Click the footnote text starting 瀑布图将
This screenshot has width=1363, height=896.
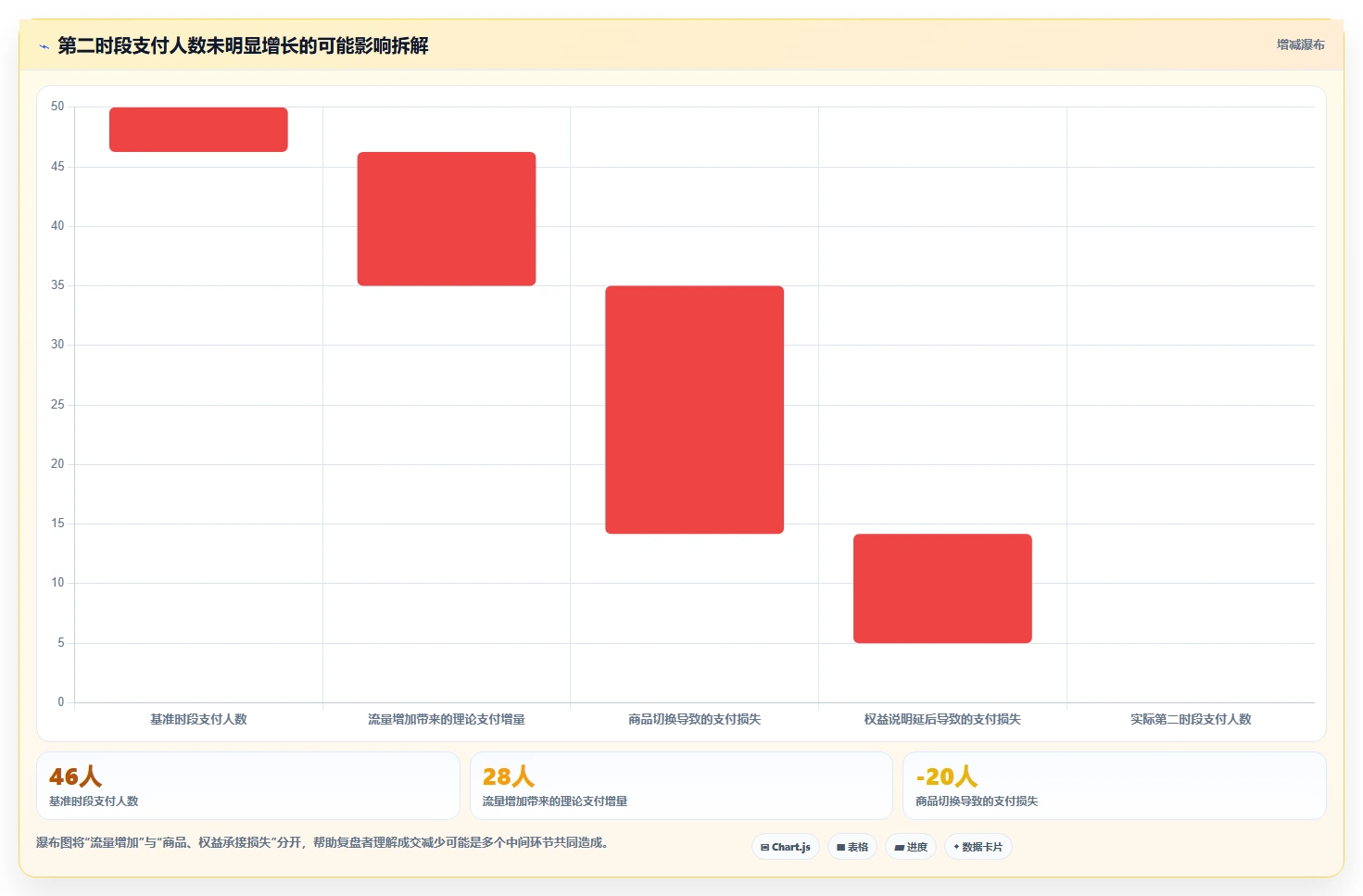324,842
